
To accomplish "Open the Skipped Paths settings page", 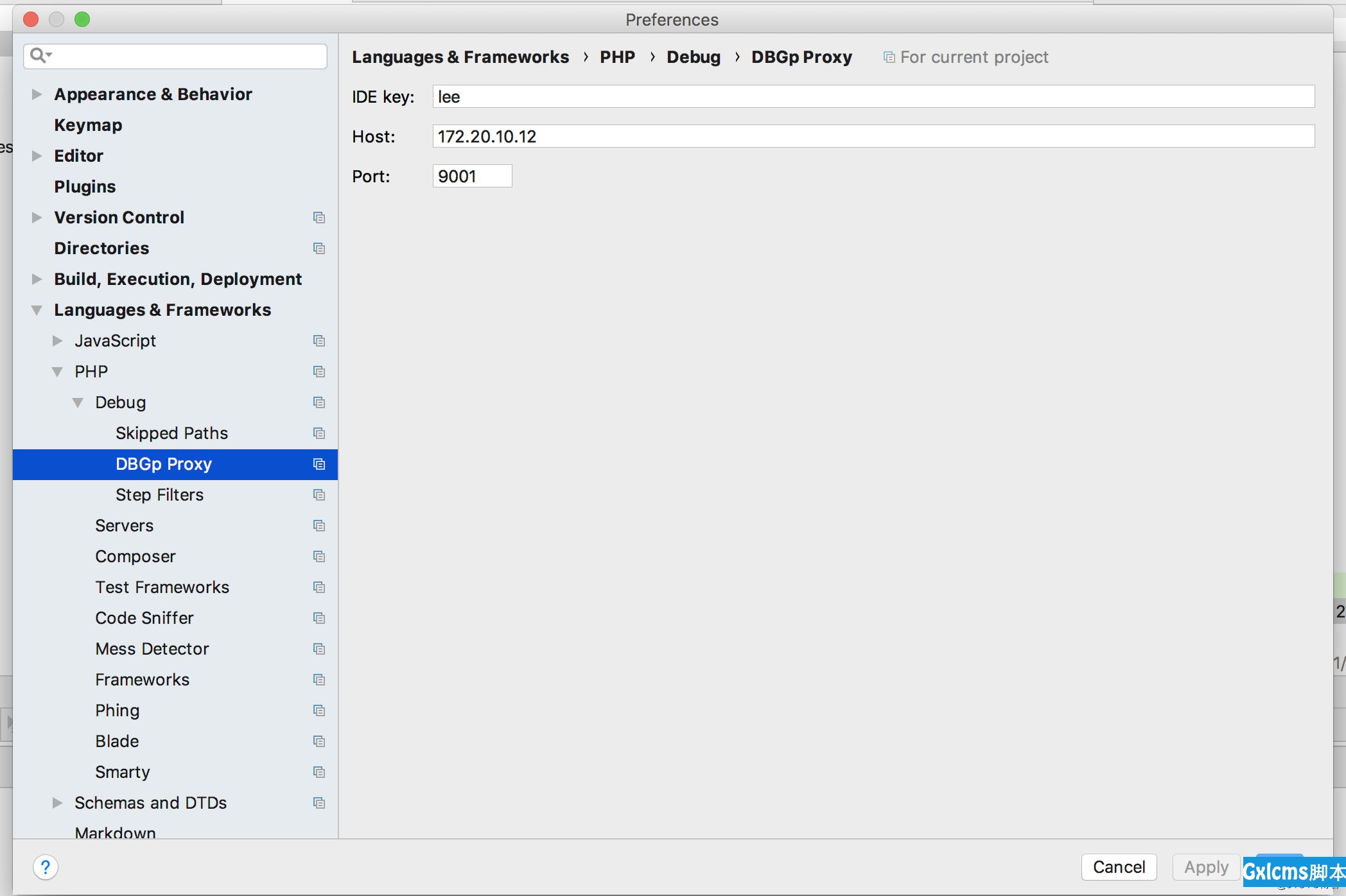I will (171, 433).
